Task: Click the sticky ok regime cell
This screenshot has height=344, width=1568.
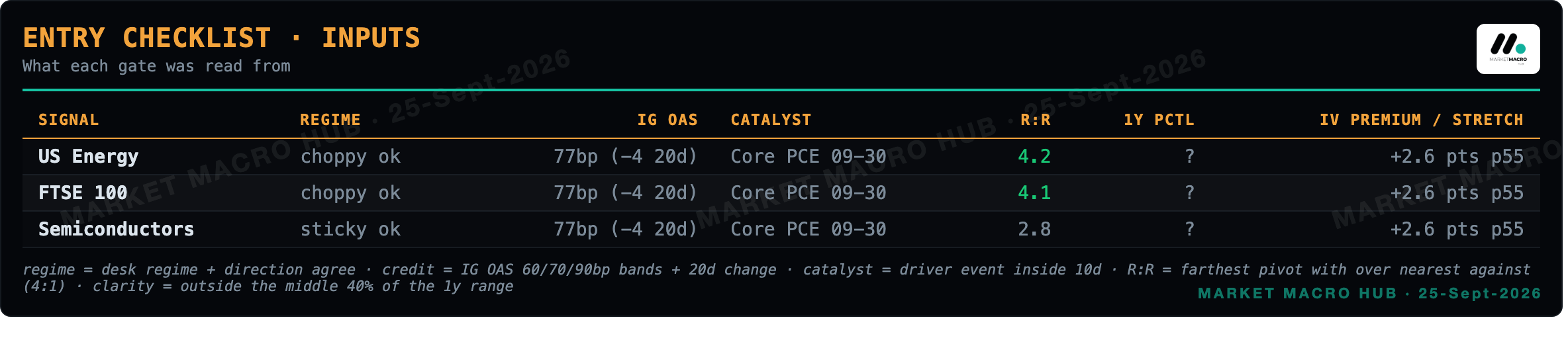Action: [x=350, y=230]
